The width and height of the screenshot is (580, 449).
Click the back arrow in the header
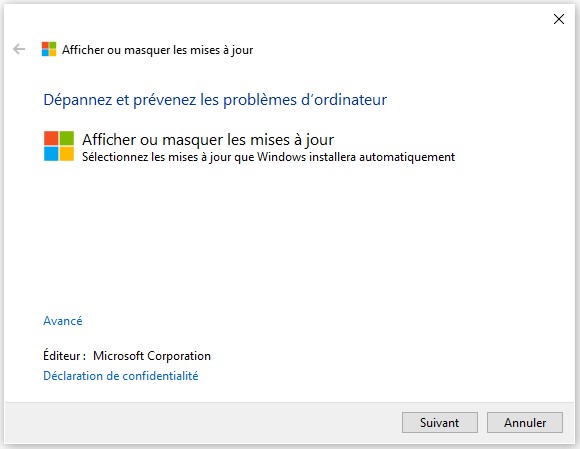[19, 49]
